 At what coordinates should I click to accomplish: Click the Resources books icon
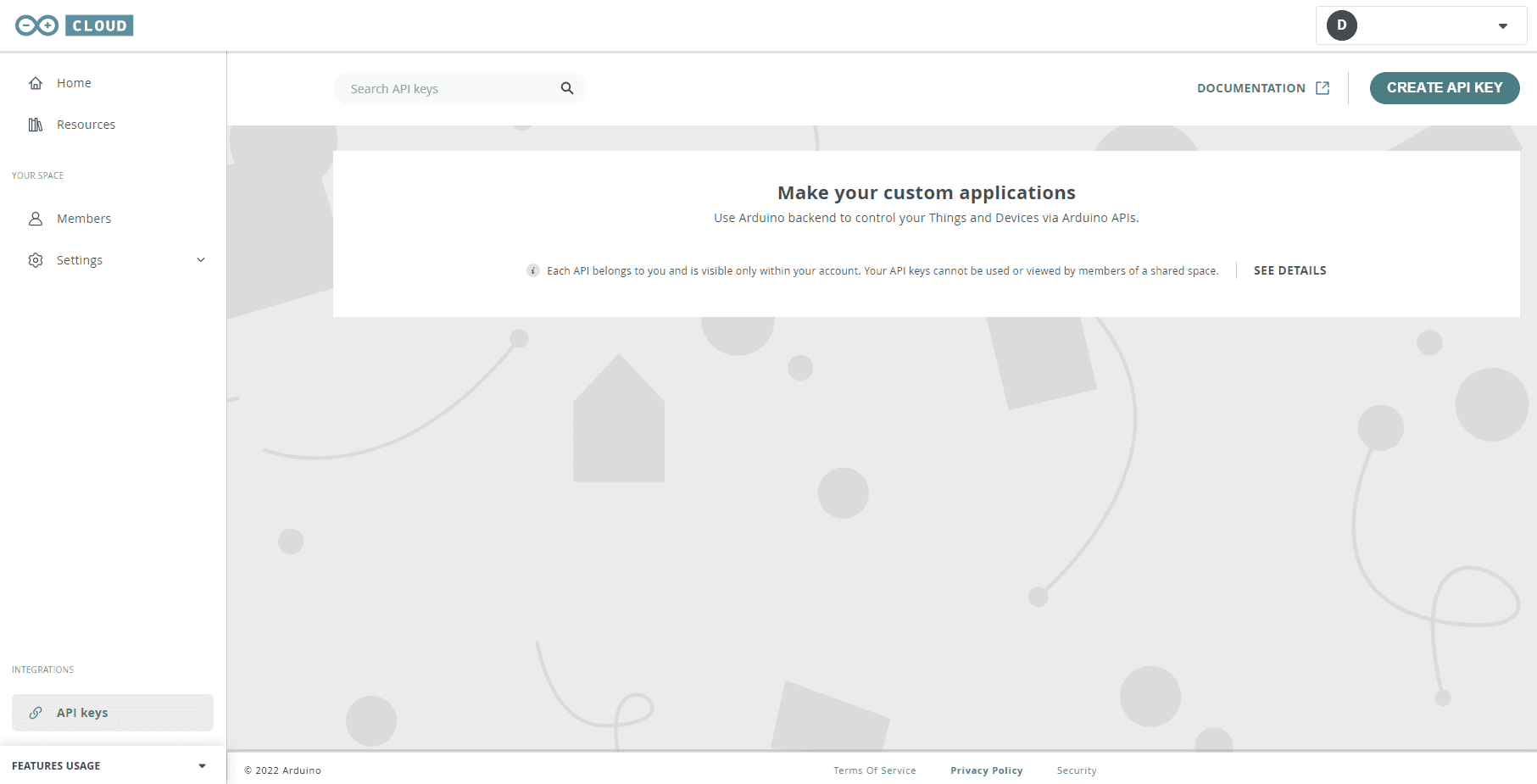click(x=36, y=125)
